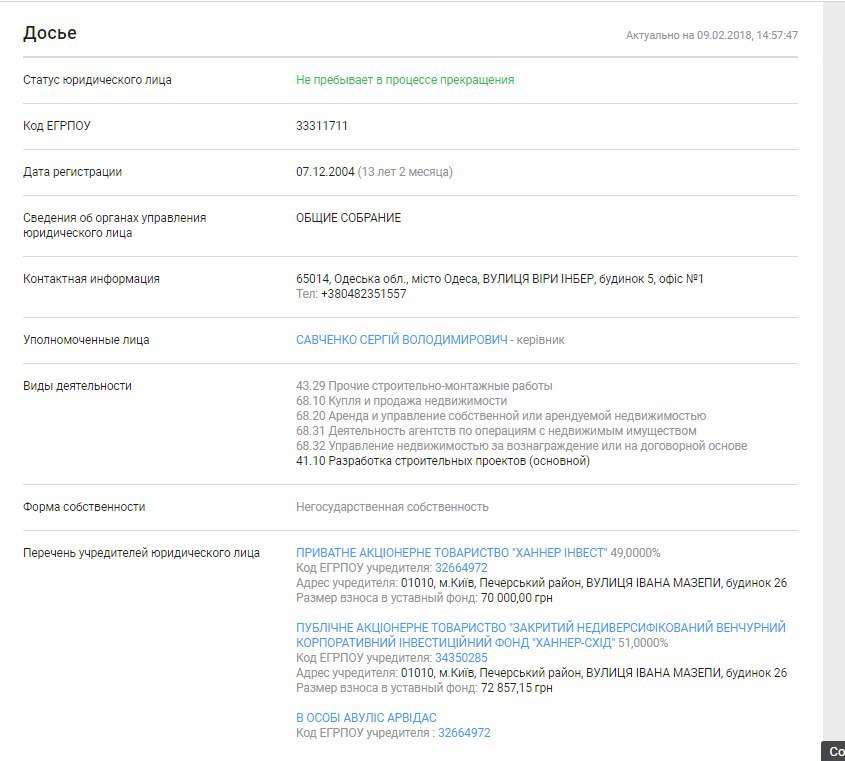
Task: Click the Одеса address line with 65014
Action: tap(499, 279)
